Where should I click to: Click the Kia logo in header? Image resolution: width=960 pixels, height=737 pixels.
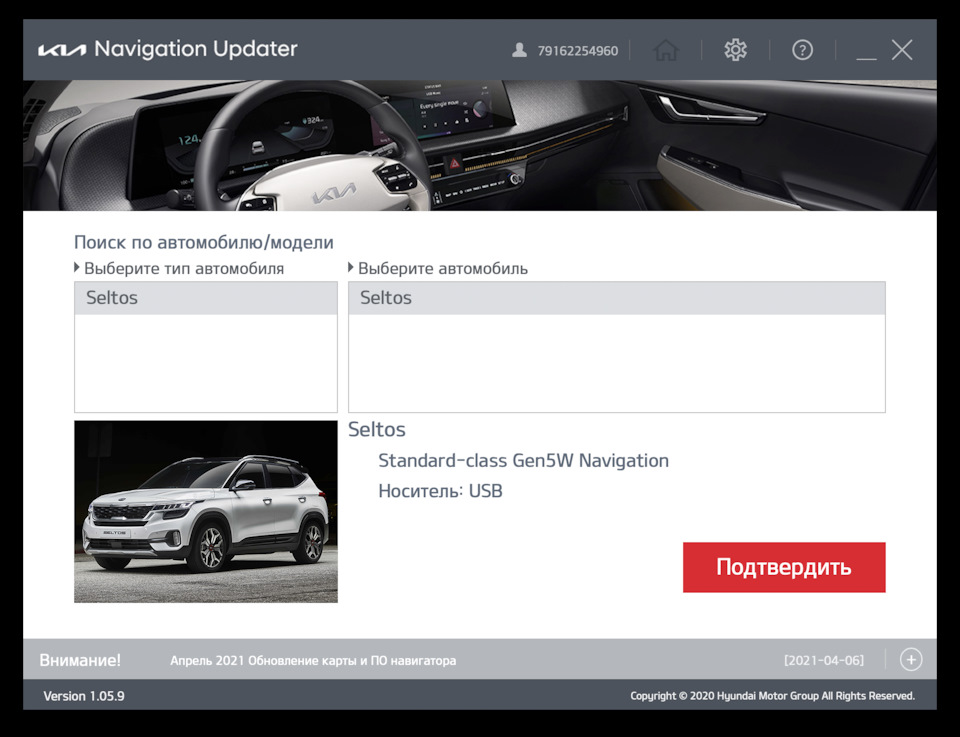pos(62,50)
